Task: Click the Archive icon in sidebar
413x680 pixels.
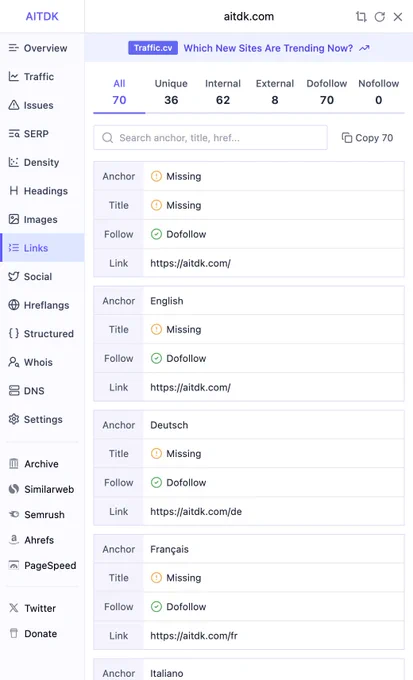Action: [14, 464]
